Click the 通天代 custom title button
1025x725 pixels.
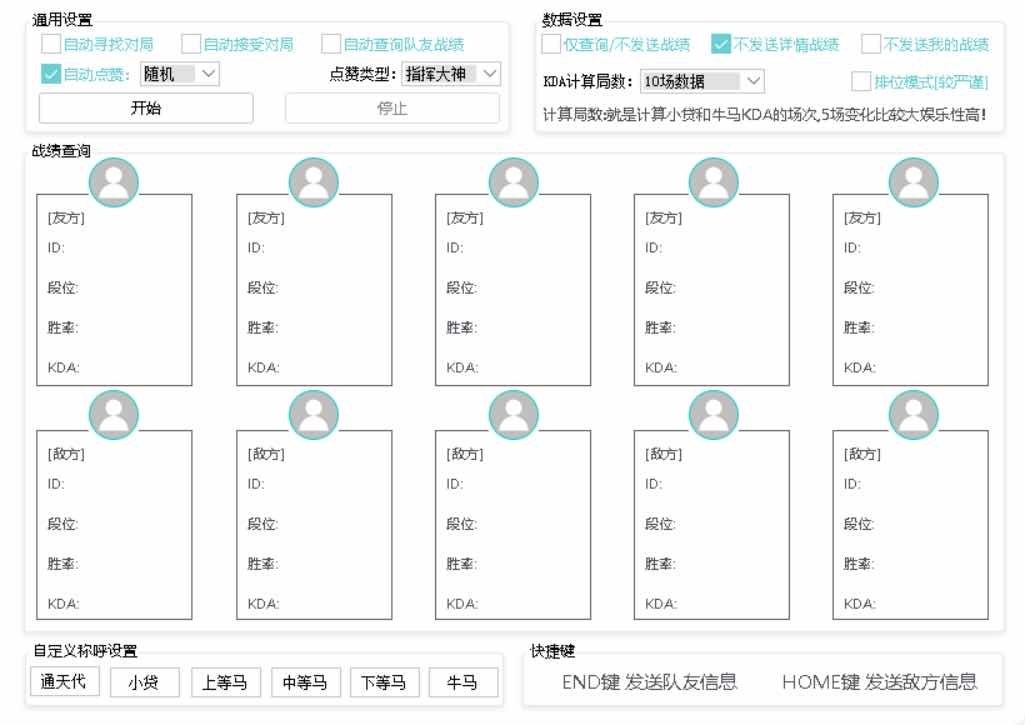tap(65, 682)
